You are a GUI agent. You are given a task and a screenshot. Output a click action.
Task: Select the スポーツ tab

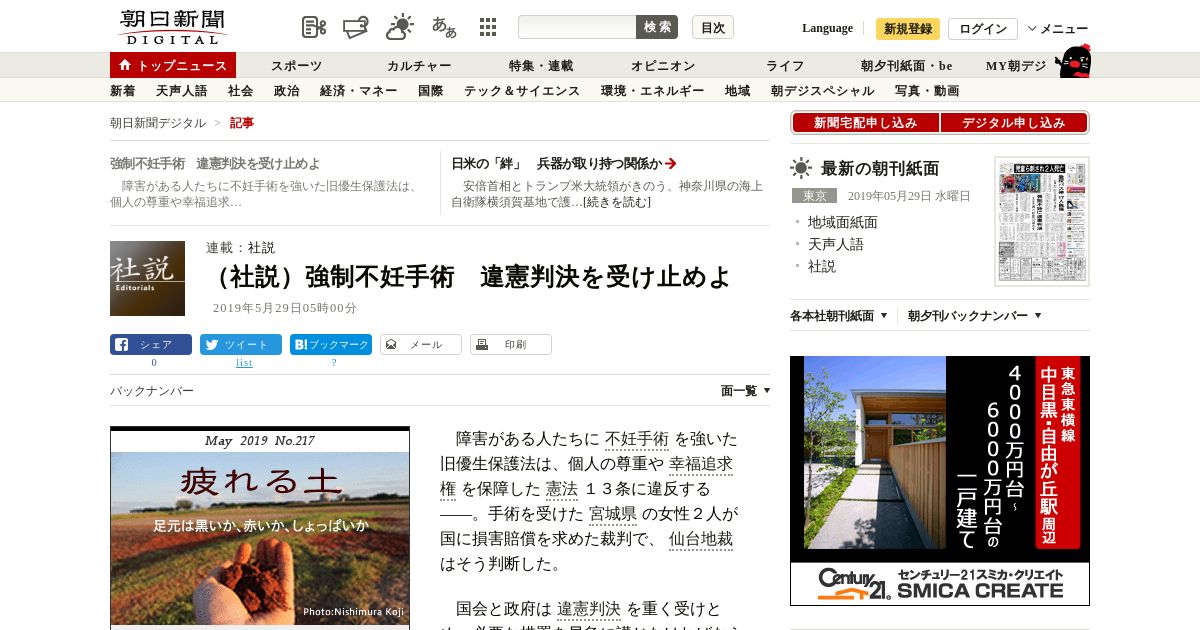coord(297,66)
